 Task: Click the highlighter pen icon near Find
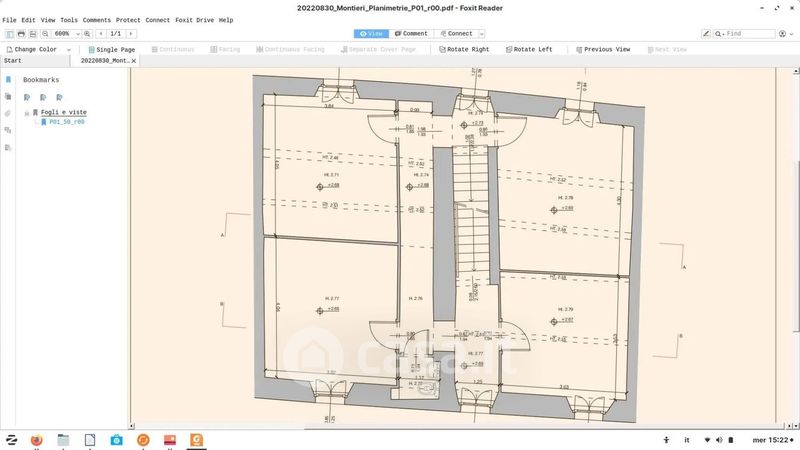point(707,34)
